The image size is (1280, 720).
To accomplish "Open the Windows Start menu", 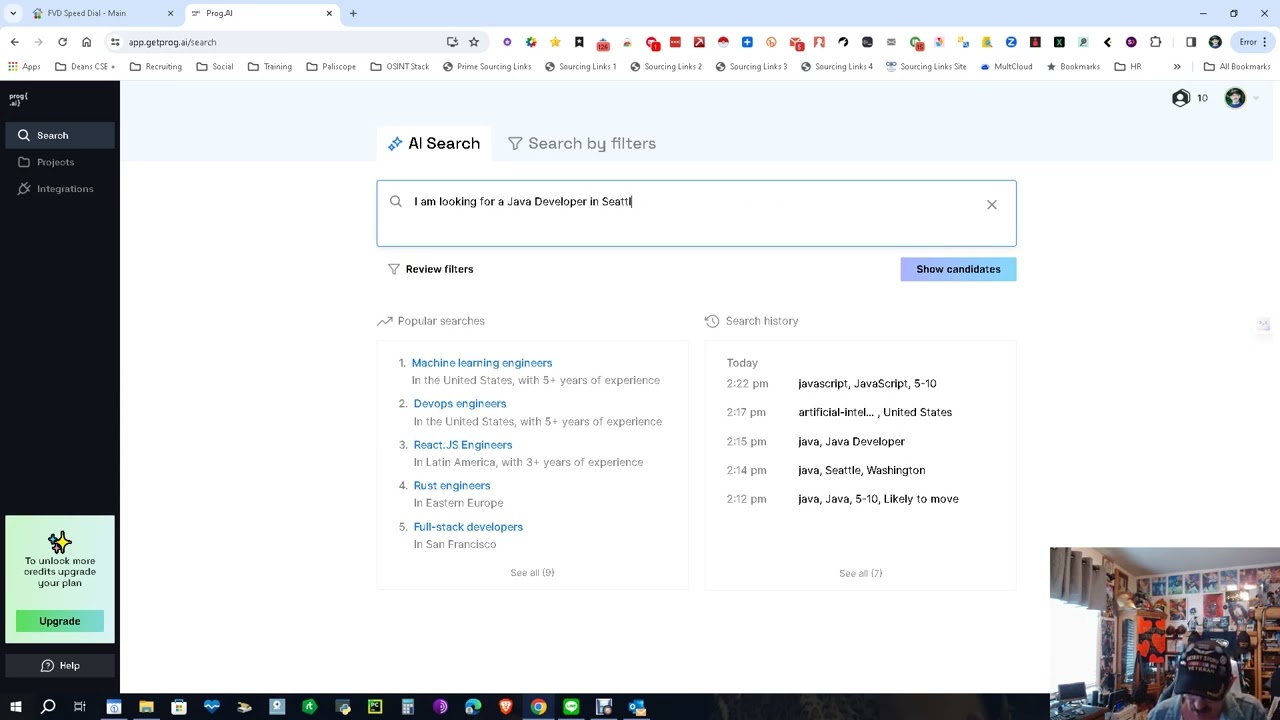I will pyautogui.click(x=16, y=707).
